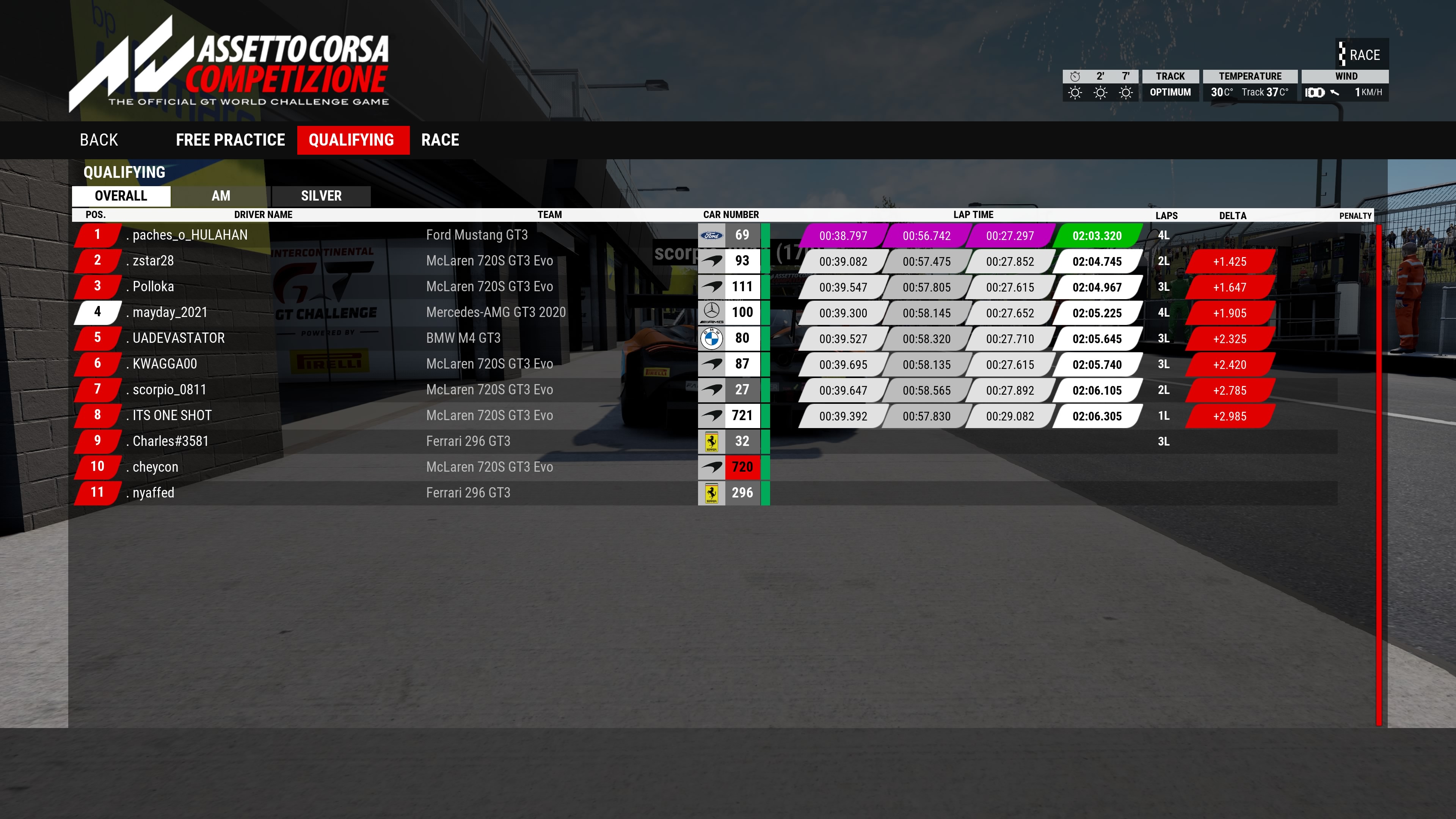
Task: Click Ford Mustang GT3 team name
Action: click(477, 235)
